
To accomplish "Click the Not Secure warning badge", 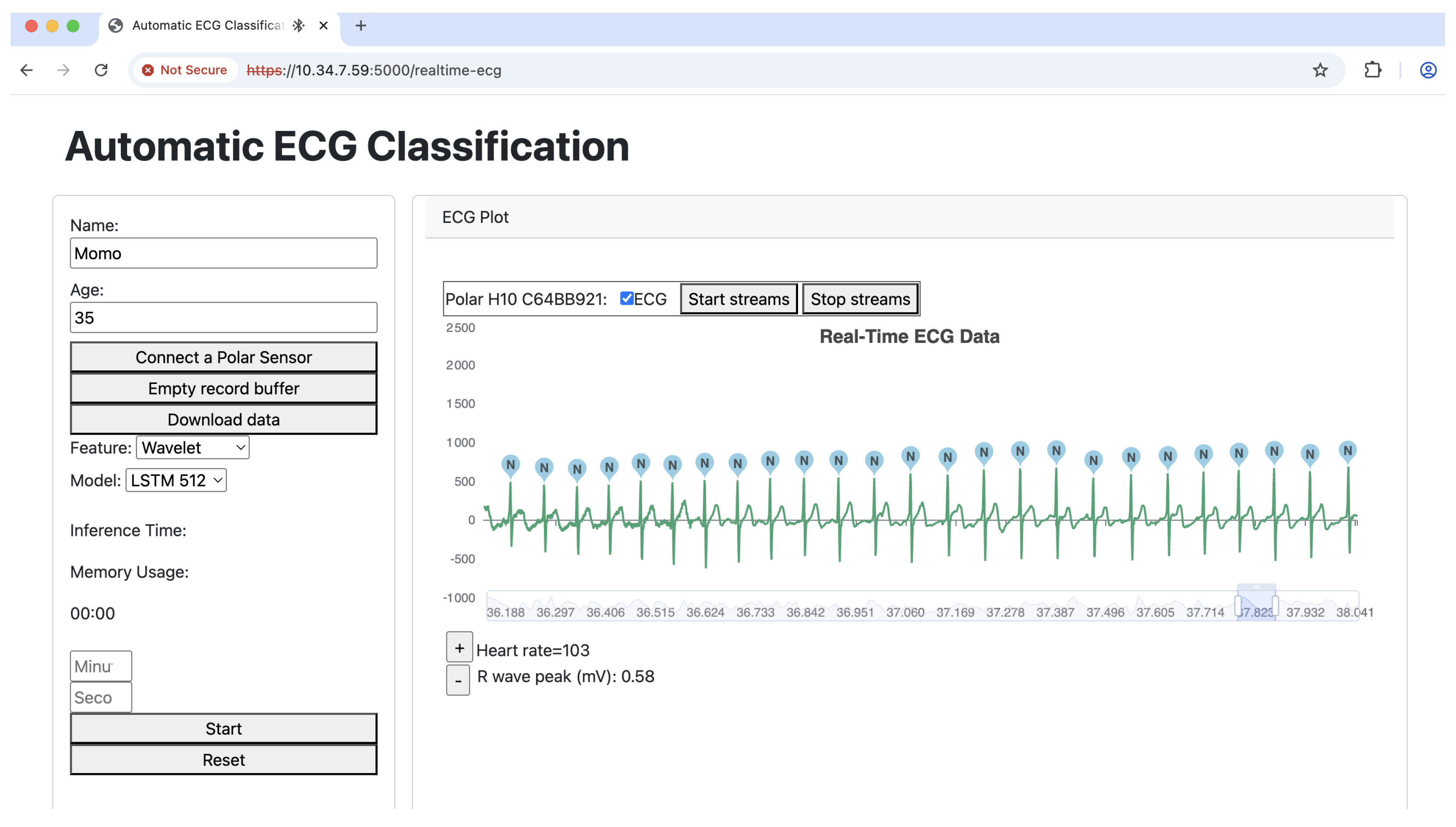I will click(x=185, y=70).
